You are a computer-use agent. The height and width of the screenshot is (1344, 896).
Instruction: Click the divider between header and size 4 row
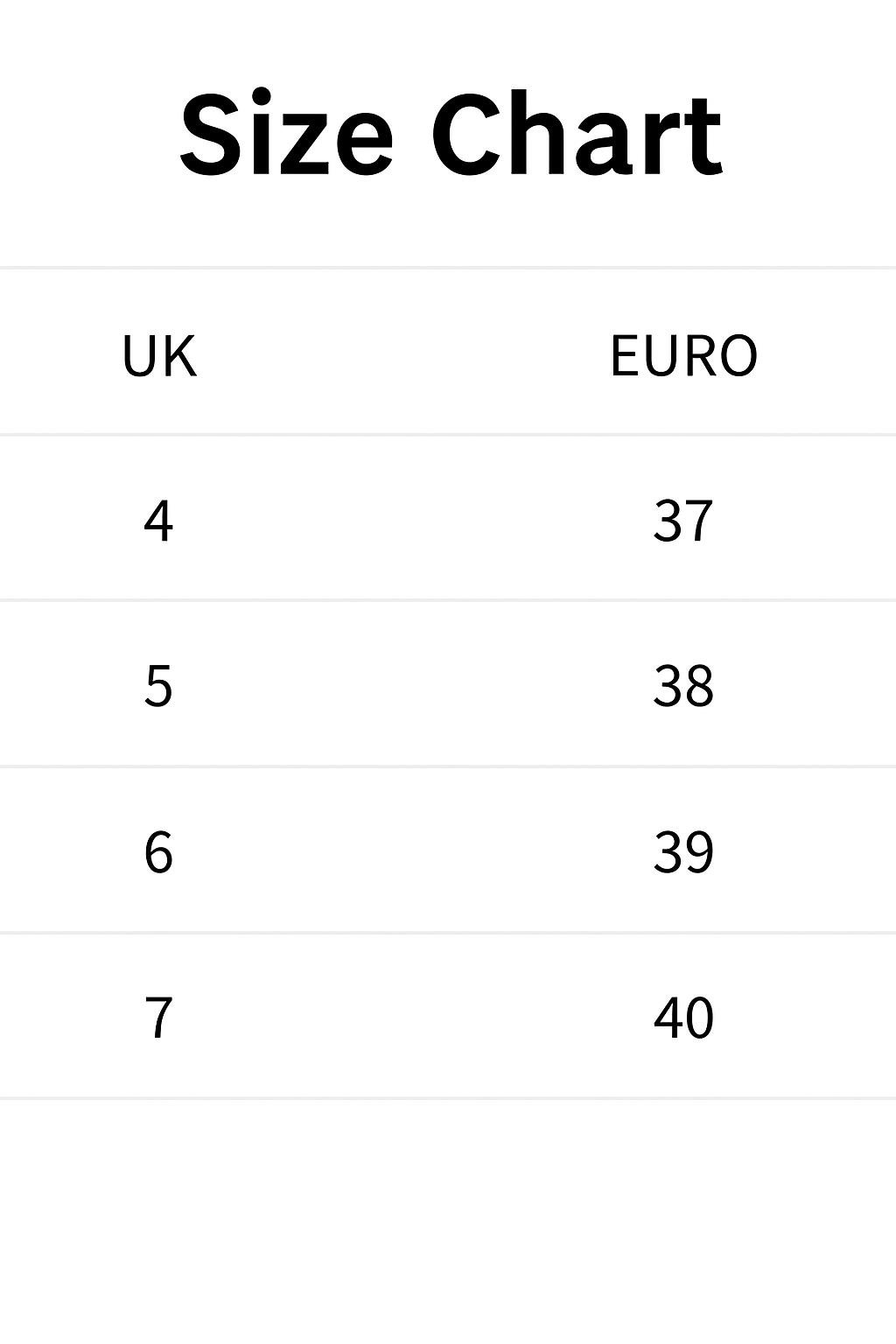tap(448, 434)
